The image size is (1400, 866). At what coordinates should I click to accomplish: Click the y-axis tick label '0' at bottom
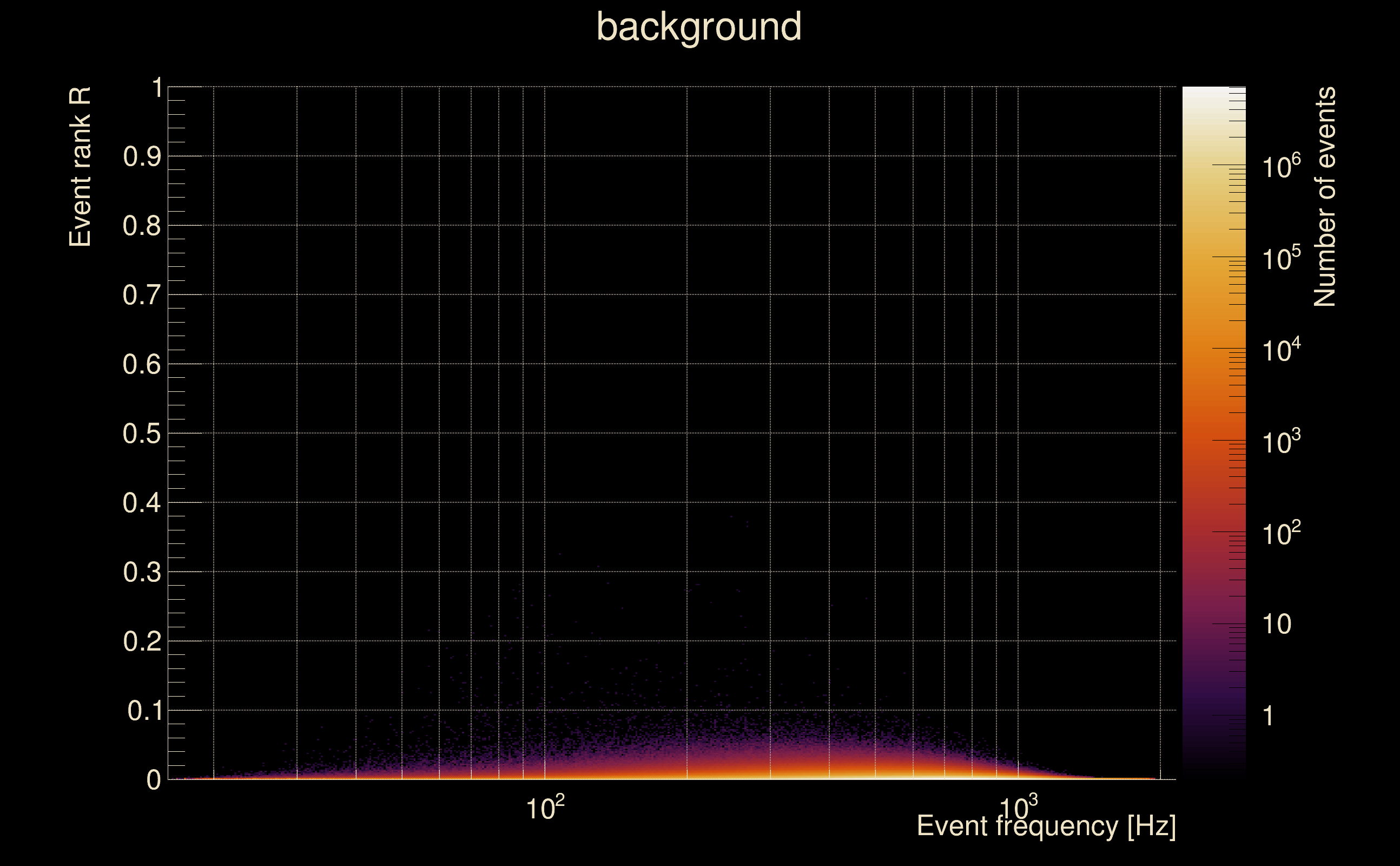tap(154, 780)
